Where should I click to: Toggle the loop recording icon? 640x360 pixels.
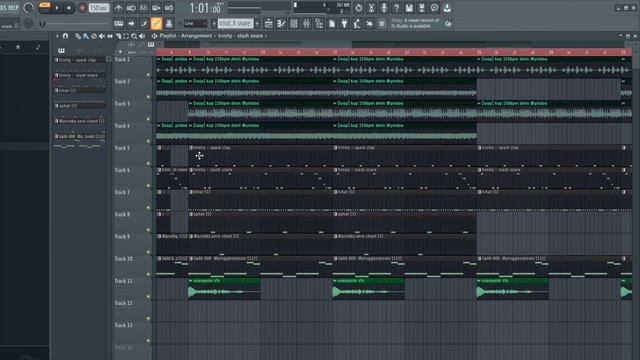(x=169, y=8)
